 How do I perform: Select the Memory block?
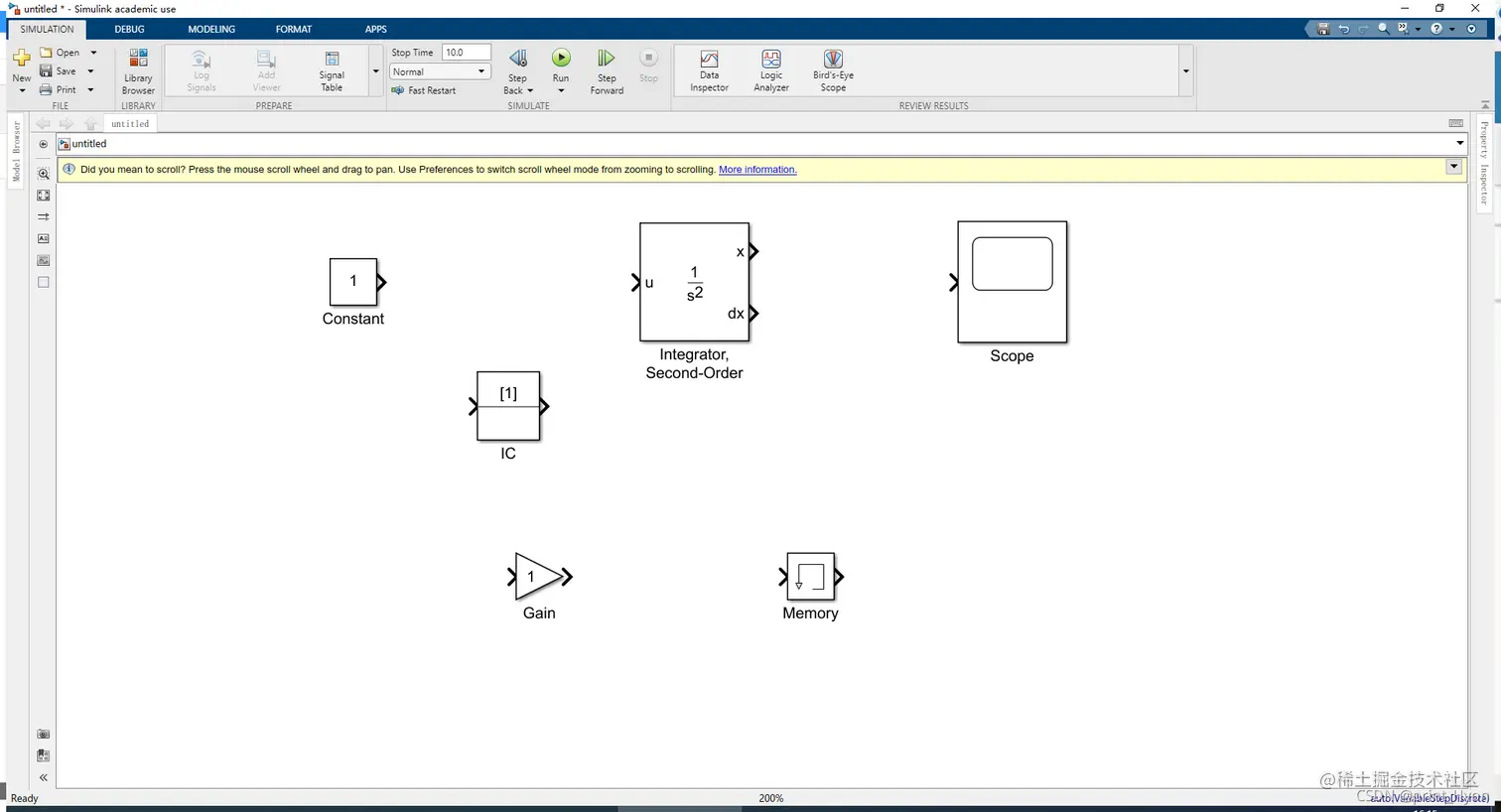coord(810,577)
